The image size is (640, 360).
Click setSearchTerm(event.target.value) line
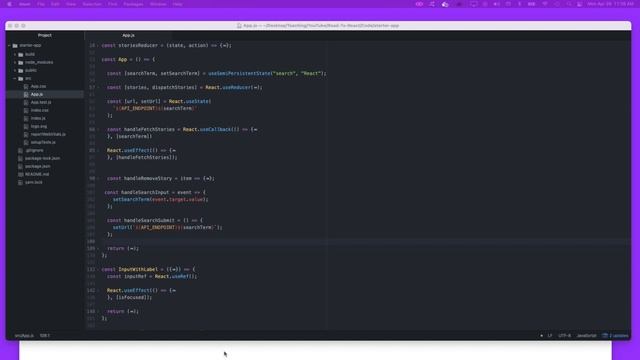pos(160,200)
